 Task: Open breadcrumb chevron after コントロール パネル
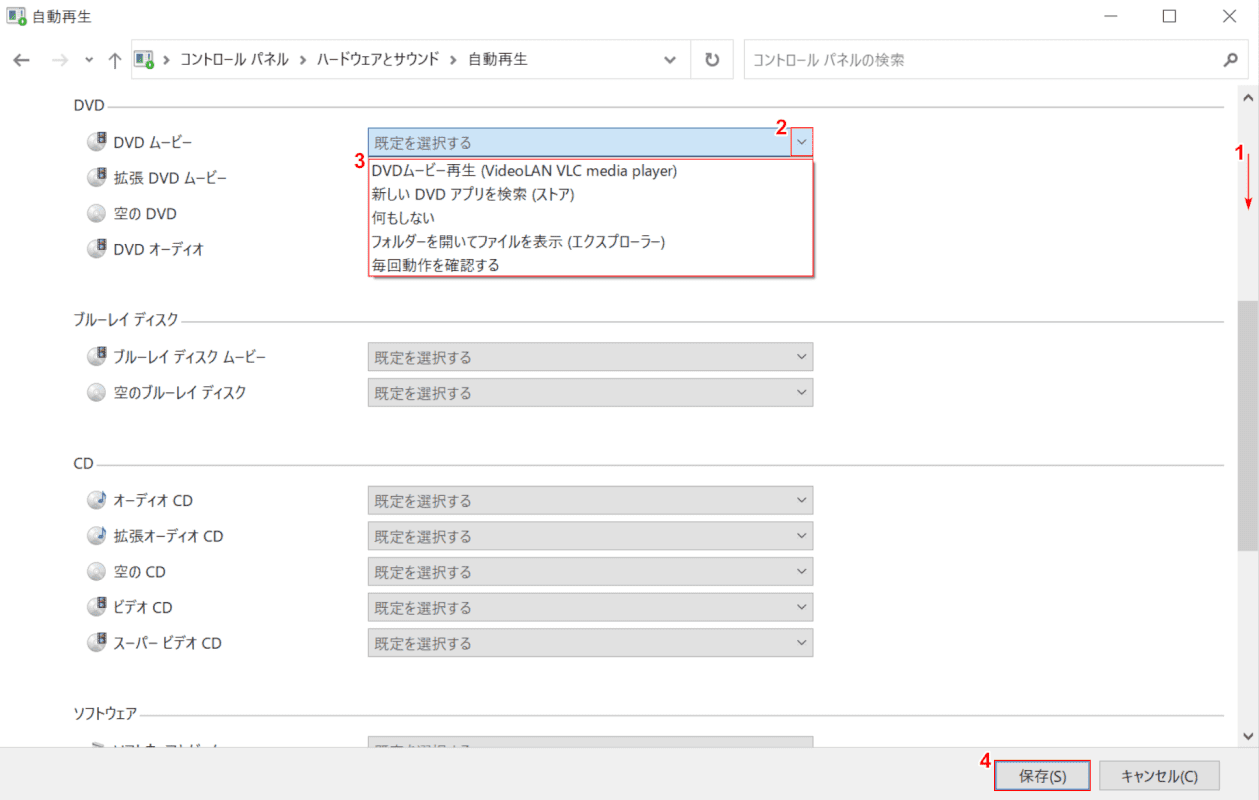[303, 60]
